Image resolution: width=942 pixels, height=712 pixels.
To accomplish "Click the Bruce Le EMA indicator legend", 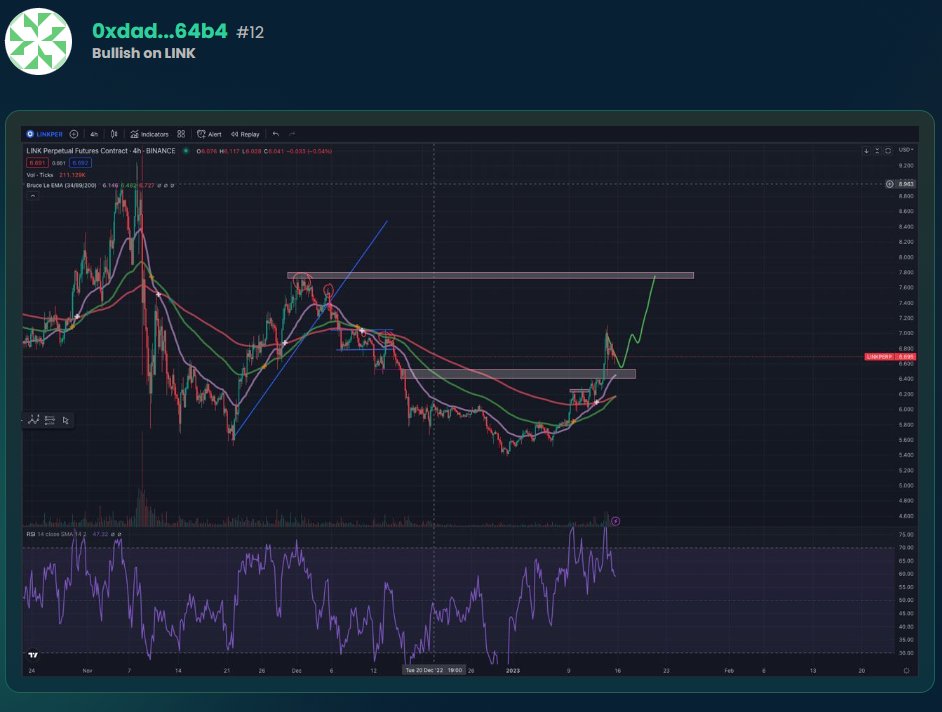I will (62, 185).
